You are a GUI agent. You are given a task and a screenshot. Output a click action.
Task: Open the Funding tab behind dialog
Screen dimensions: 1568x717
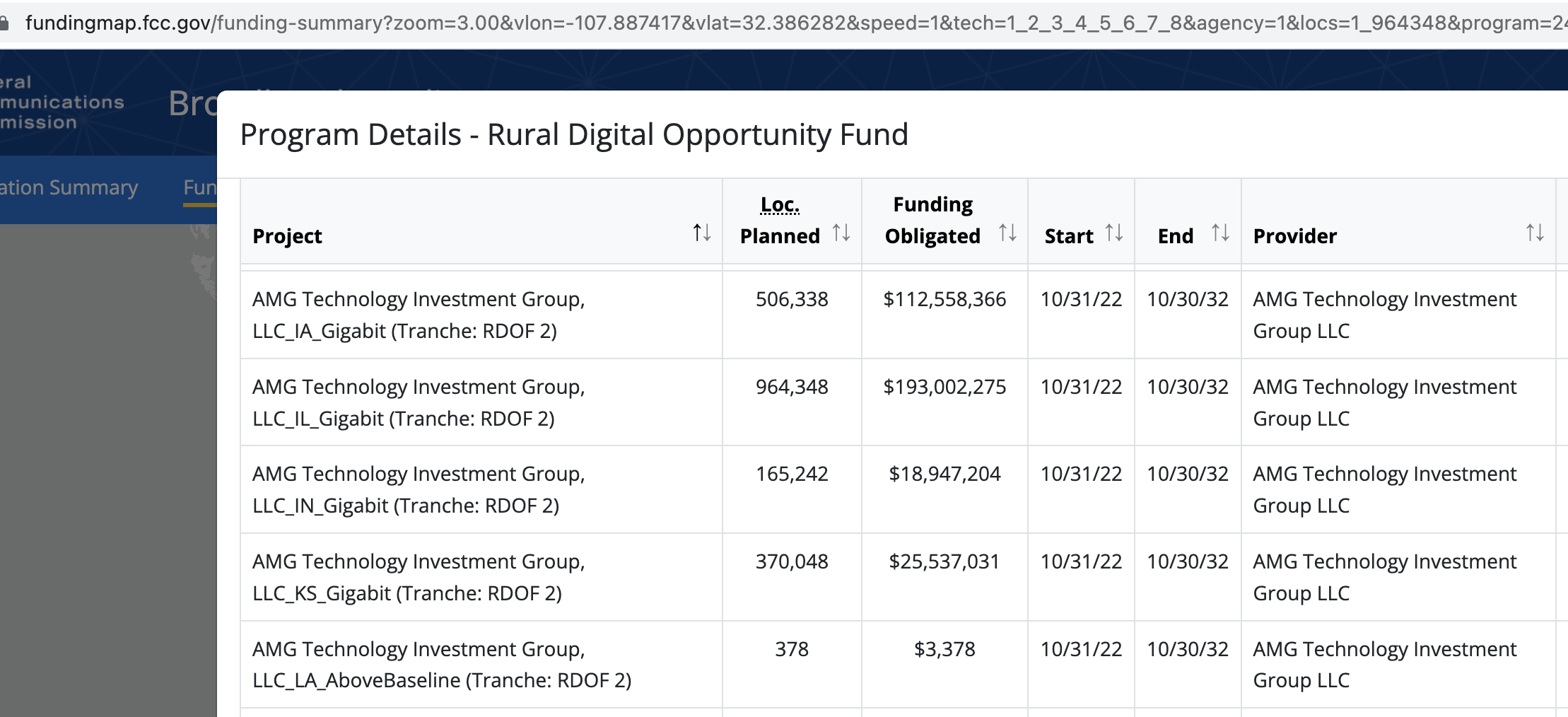coord(199,187)
